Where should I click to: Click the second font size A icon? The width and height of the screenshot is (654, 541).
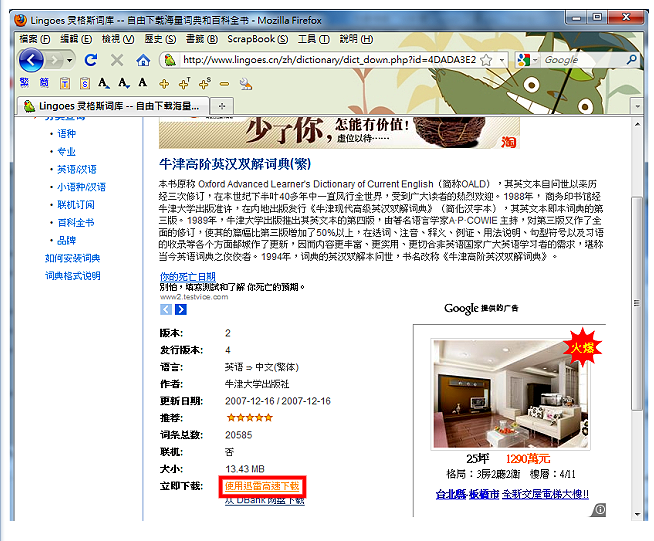coord(123,83)
